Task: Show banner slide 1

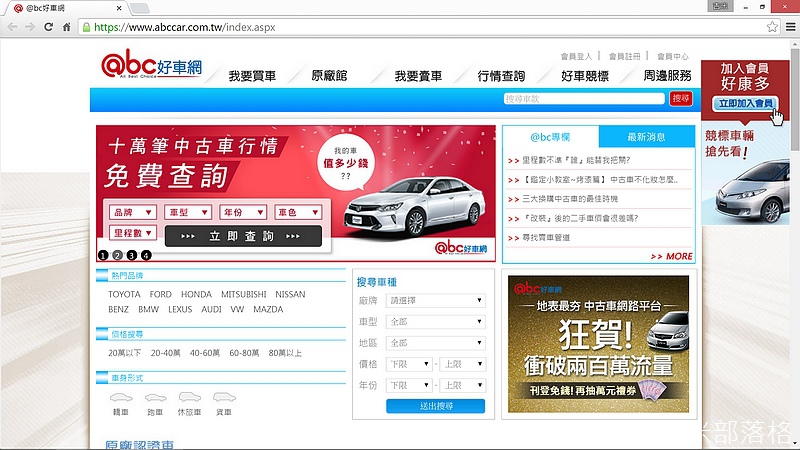Action: coord(103,255)
